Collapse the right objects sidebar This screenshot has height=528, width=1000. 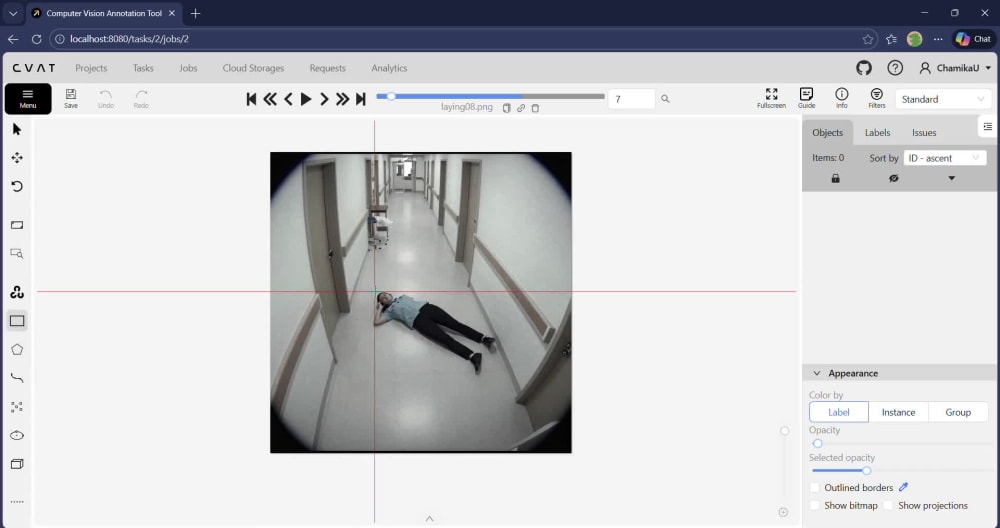click(987, 127)
